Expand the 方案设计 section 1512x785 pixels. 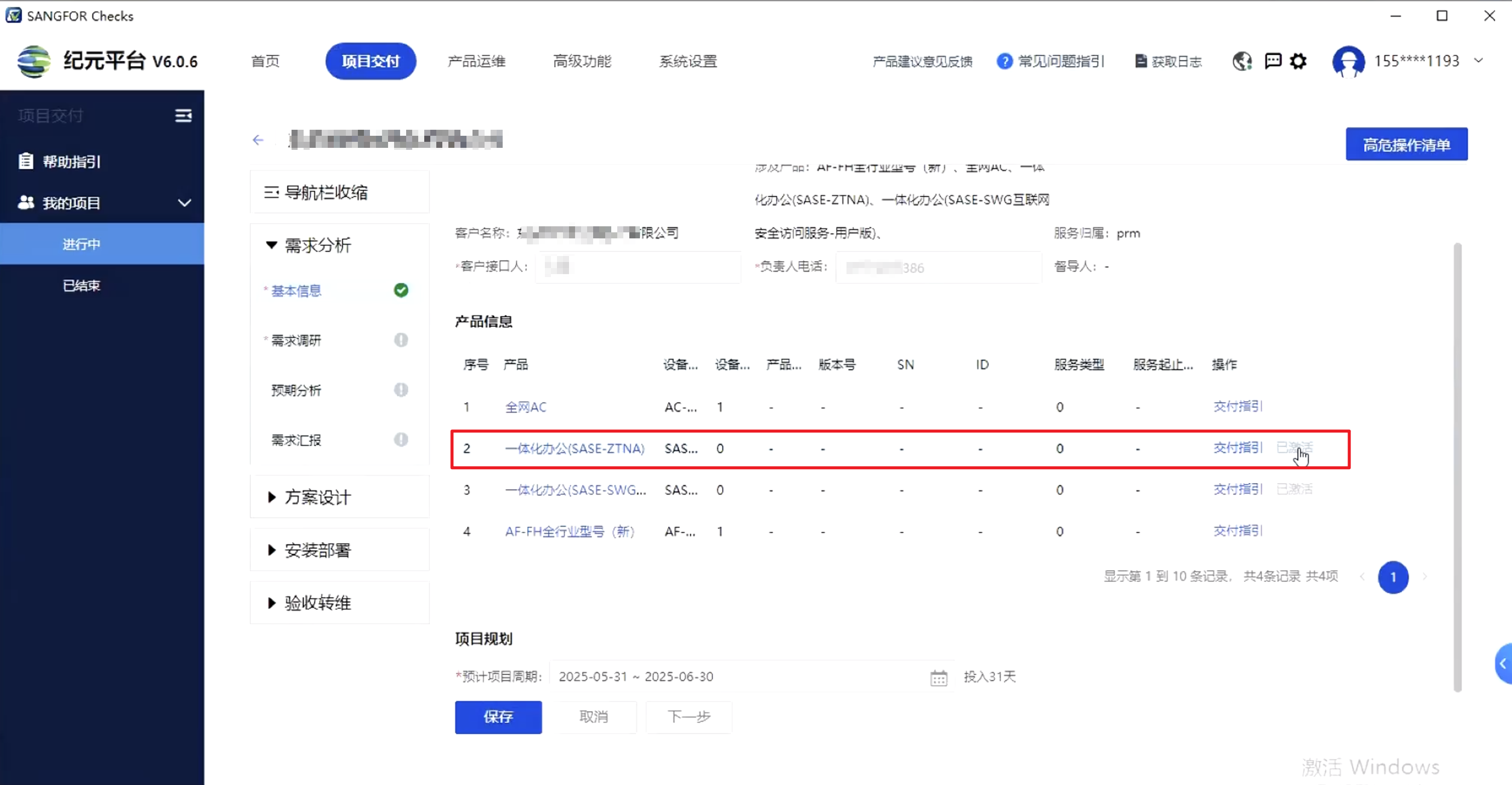(x=318, y=497)
